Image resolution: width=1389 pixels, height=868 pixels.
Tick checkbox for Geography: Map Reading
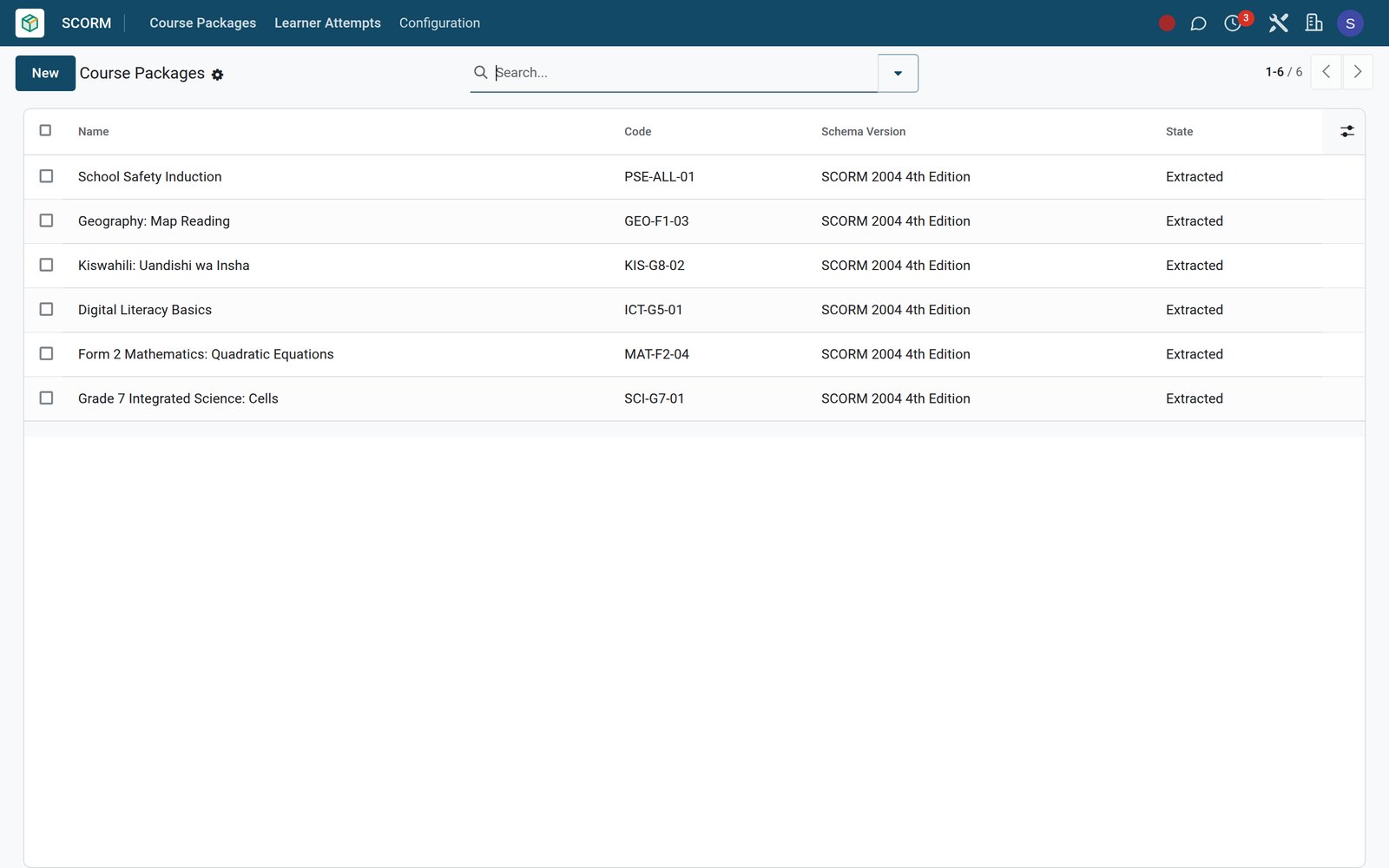[46, 220]
